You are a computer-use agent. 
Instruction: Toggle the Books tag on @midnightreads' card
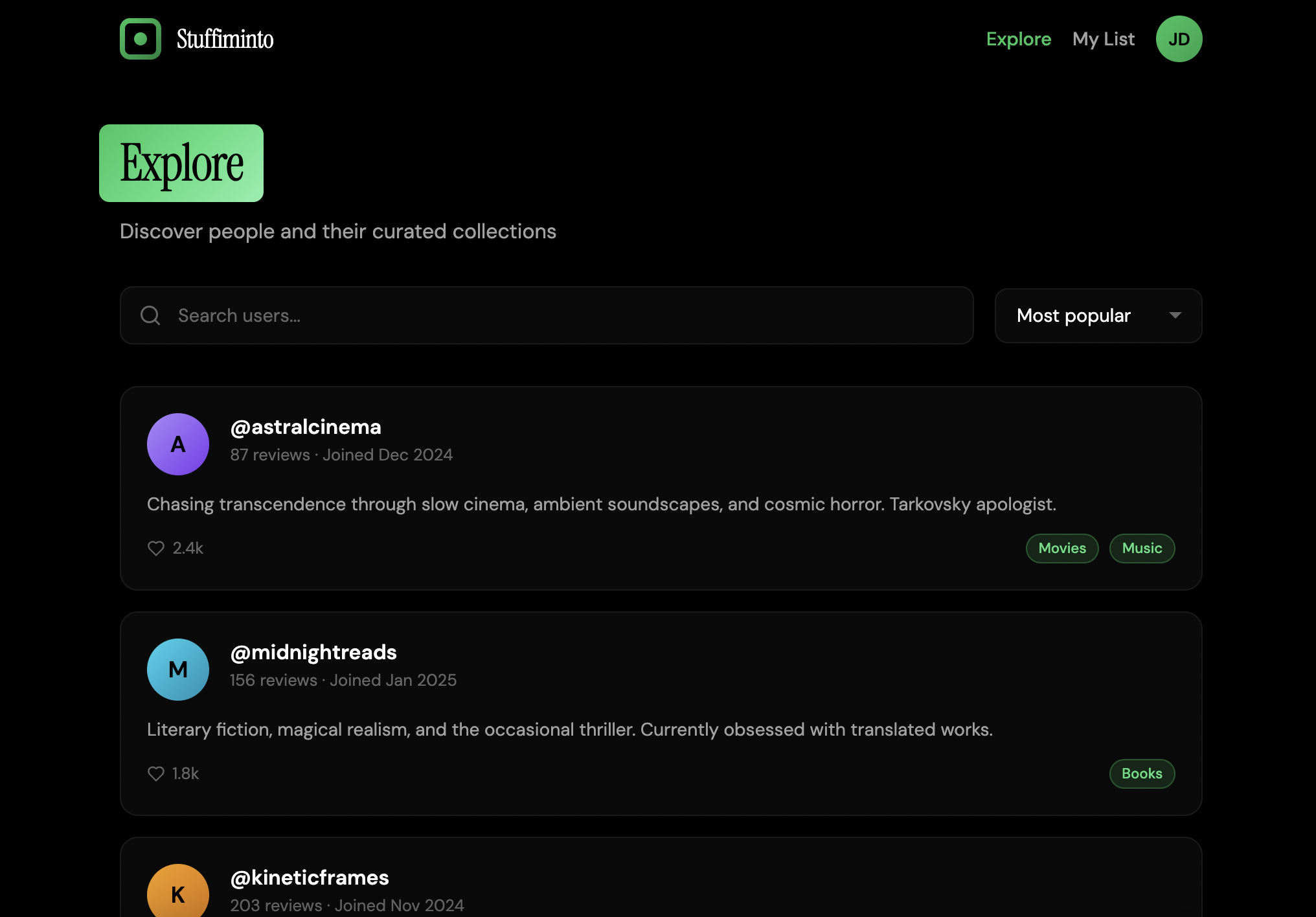pos(1141,773)
